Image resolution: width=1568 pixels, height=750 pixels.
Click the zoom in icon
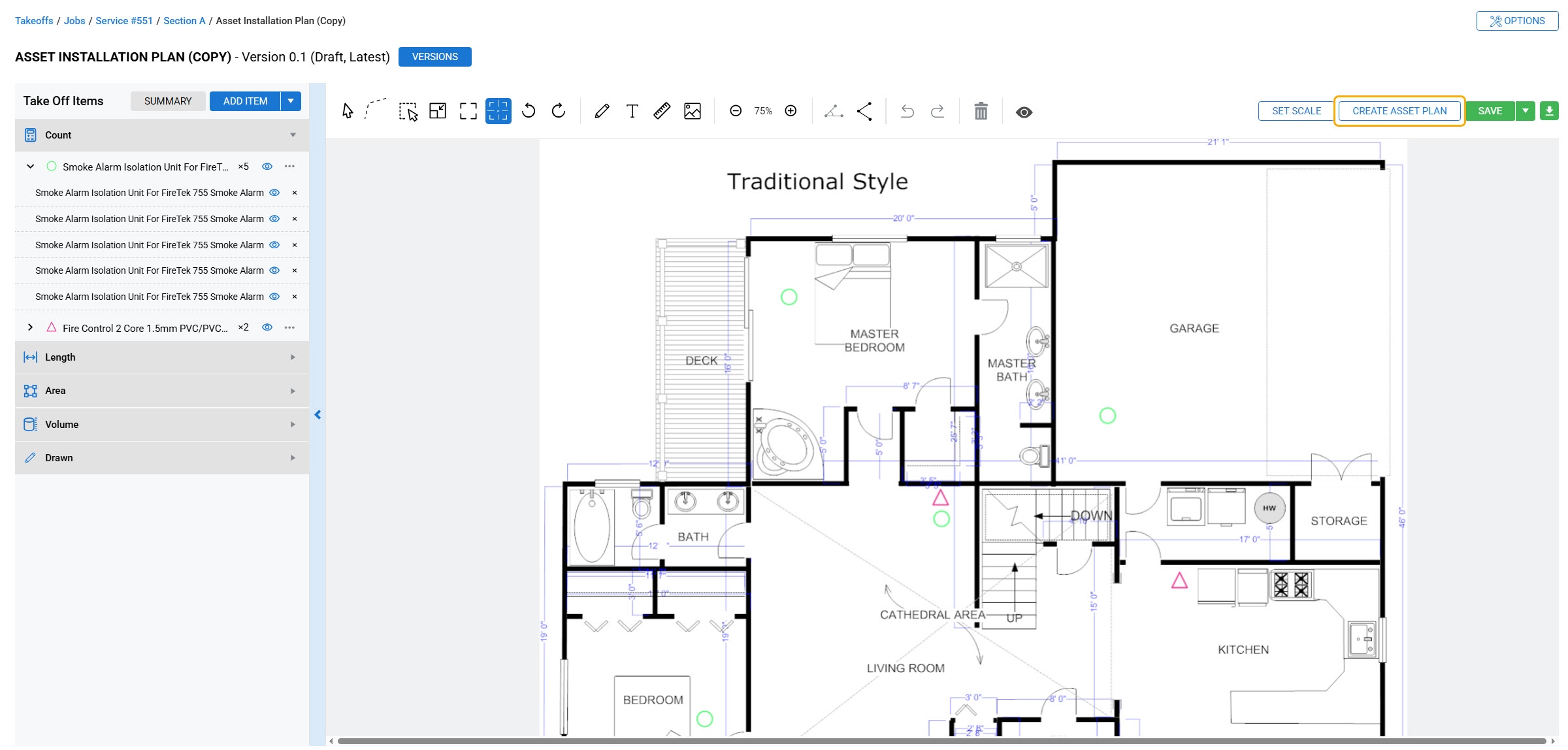tap(791, 110)
